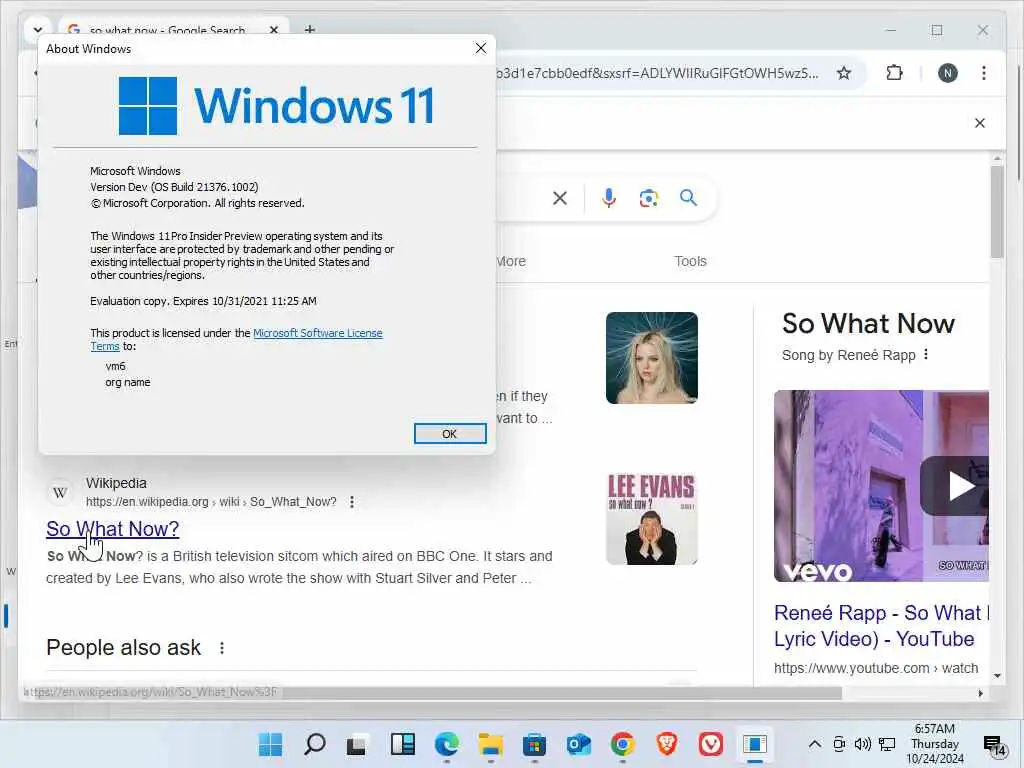The image size is (1024, 768).
Task: Launch Brave browser from taskbar
Action: click(666, 744)
